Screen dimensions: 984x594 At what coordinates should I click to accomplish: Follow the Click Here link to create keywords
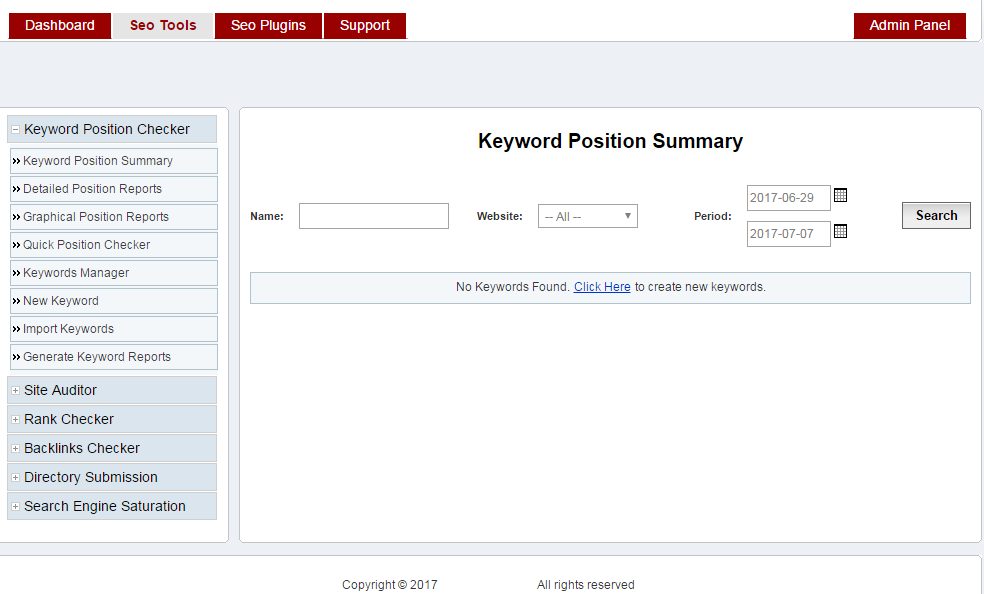[x=602, y=287]
